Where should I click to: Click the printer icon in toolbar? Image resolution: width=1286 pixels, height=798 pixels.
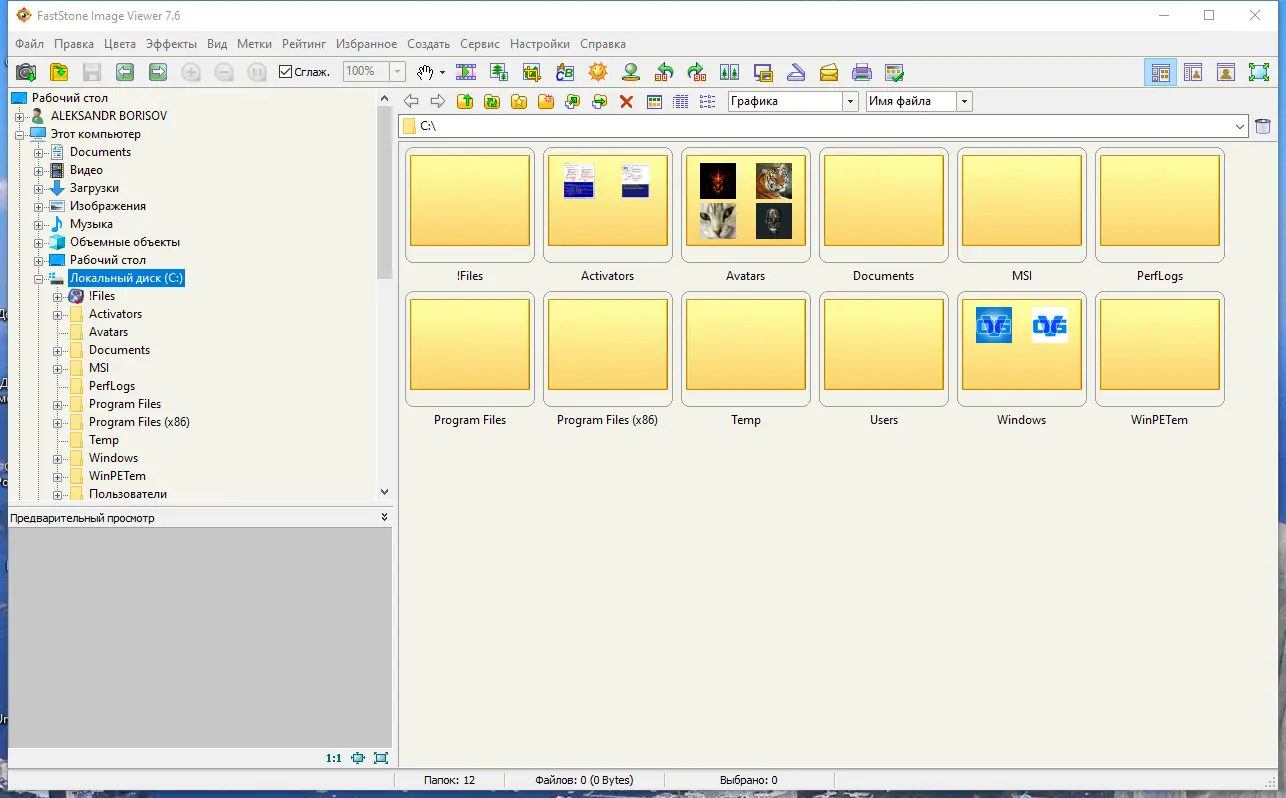pyautogui.click(x=861, y=72)
